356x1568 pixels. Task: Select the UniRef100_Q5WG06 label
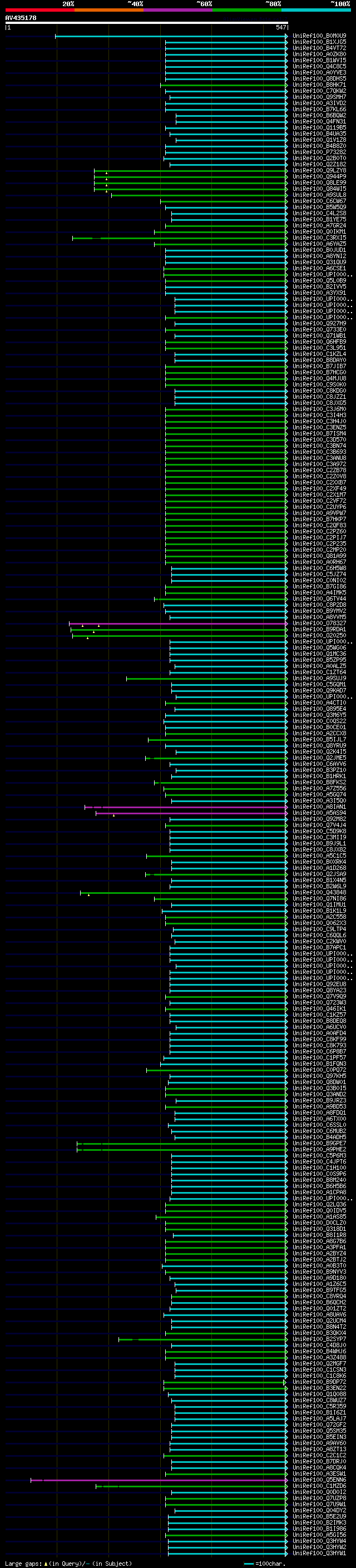(x=319, y=647)
